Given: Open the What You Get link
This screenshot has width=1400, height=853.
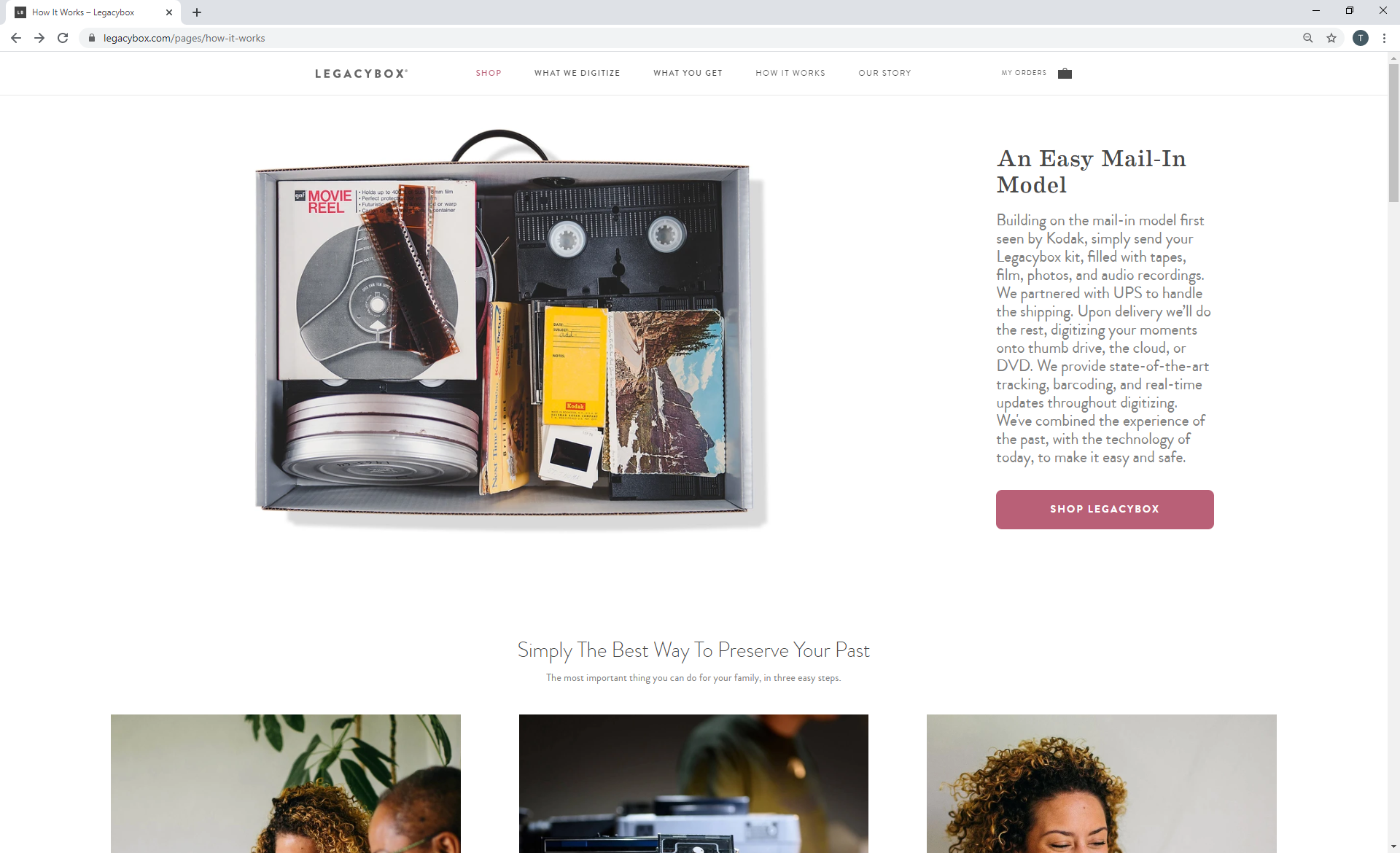Looking at the screenshot, I should [688, 73].
